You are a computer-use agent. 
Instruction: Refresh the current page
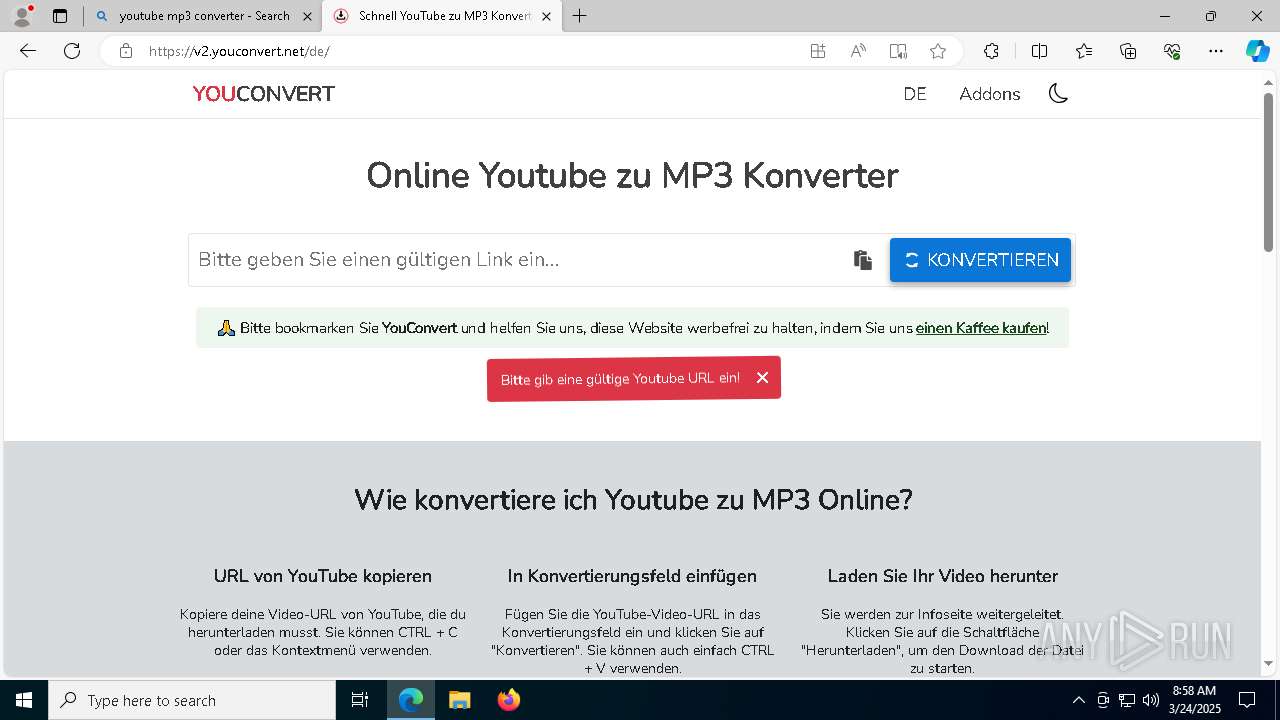[x=72, y=51]
